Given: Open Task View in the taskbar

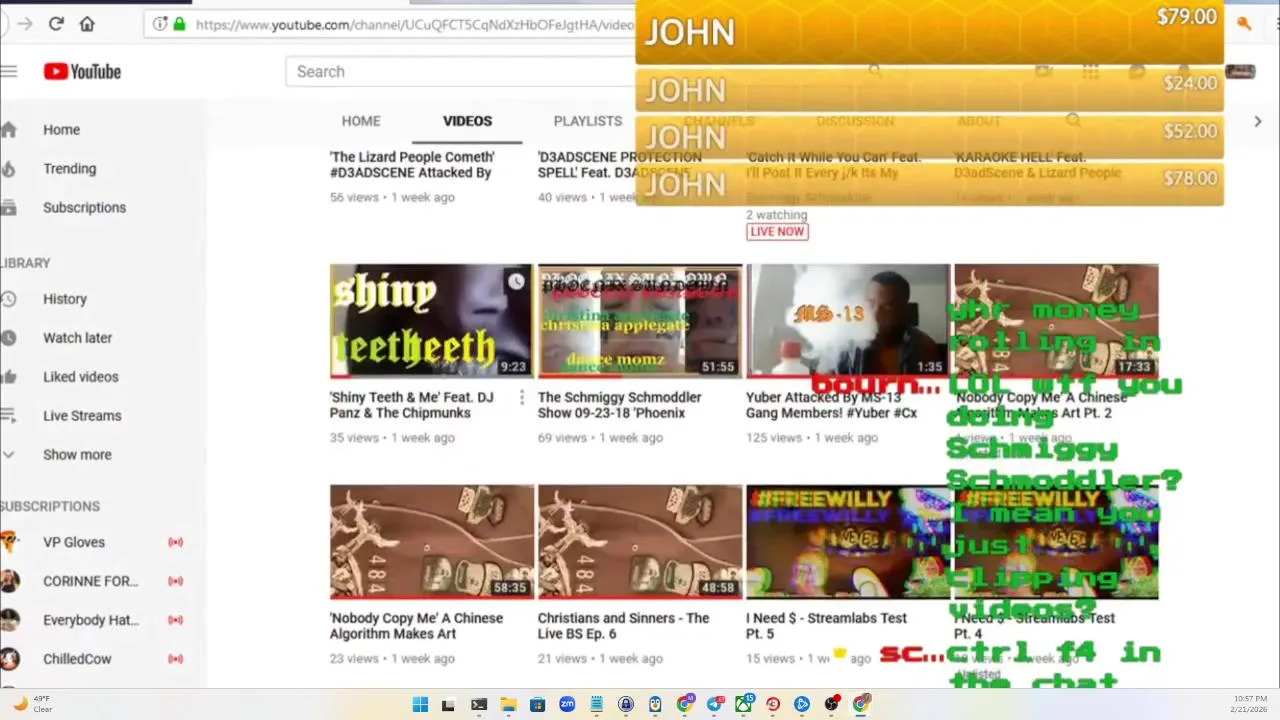Looking at the screenshot, I should click(448, 705).
